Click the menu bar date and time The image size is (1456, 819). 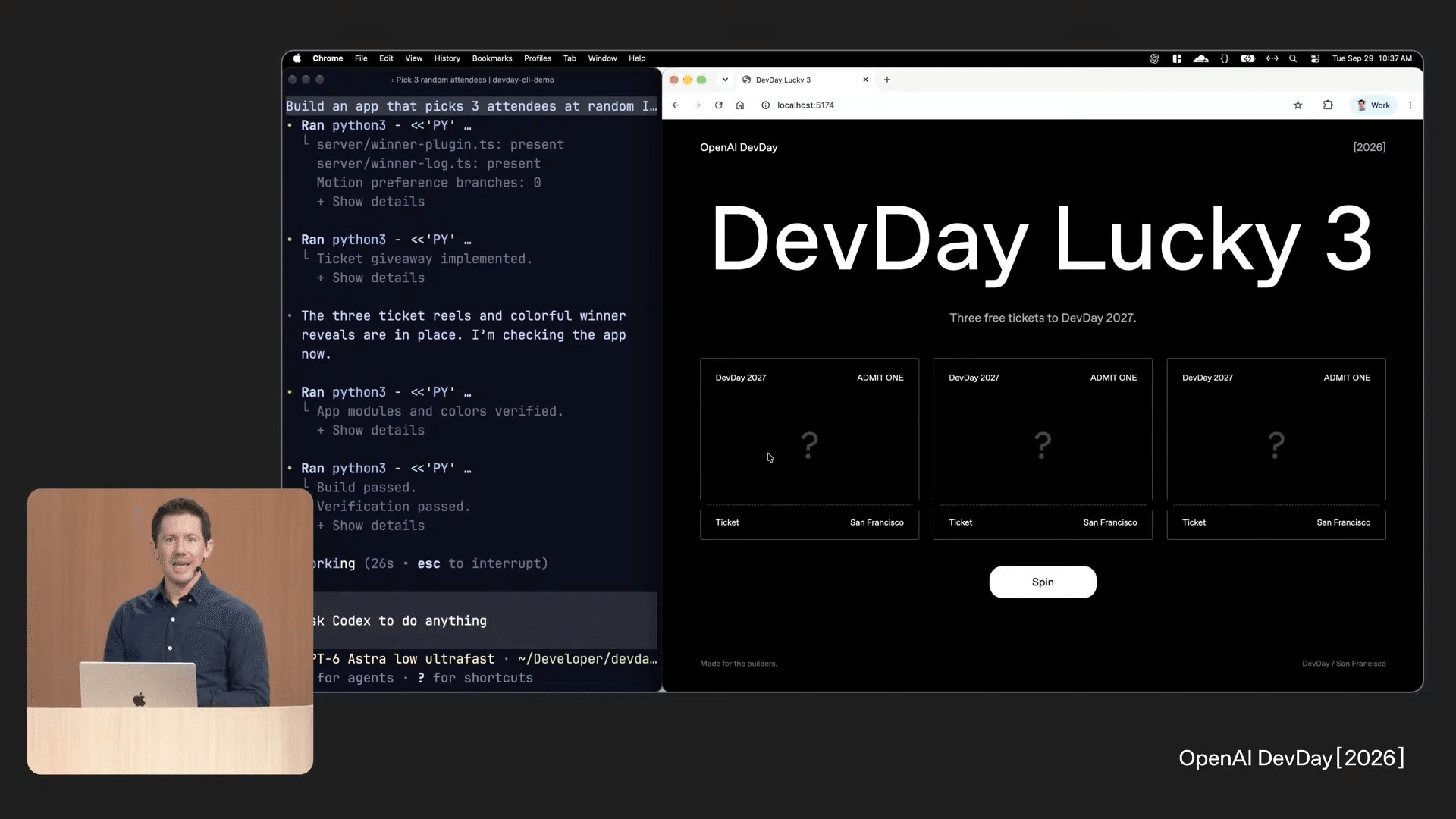coord(1372,58)
